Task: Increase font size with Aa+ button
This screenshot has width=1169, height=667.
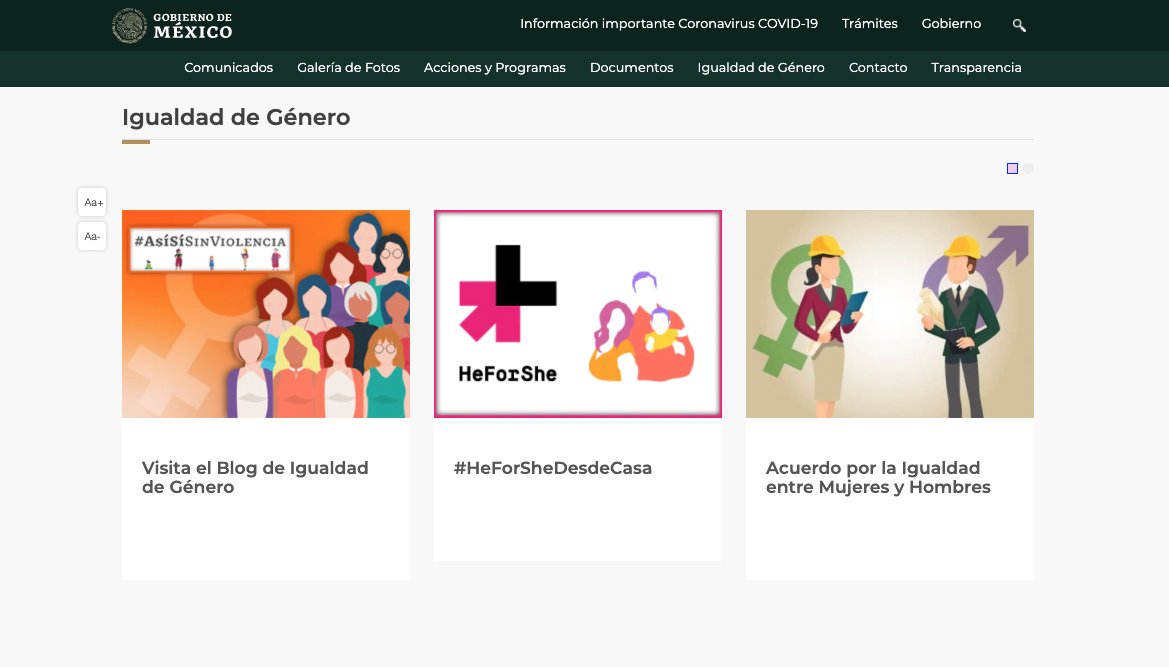Action: click(x=92, y=202)
